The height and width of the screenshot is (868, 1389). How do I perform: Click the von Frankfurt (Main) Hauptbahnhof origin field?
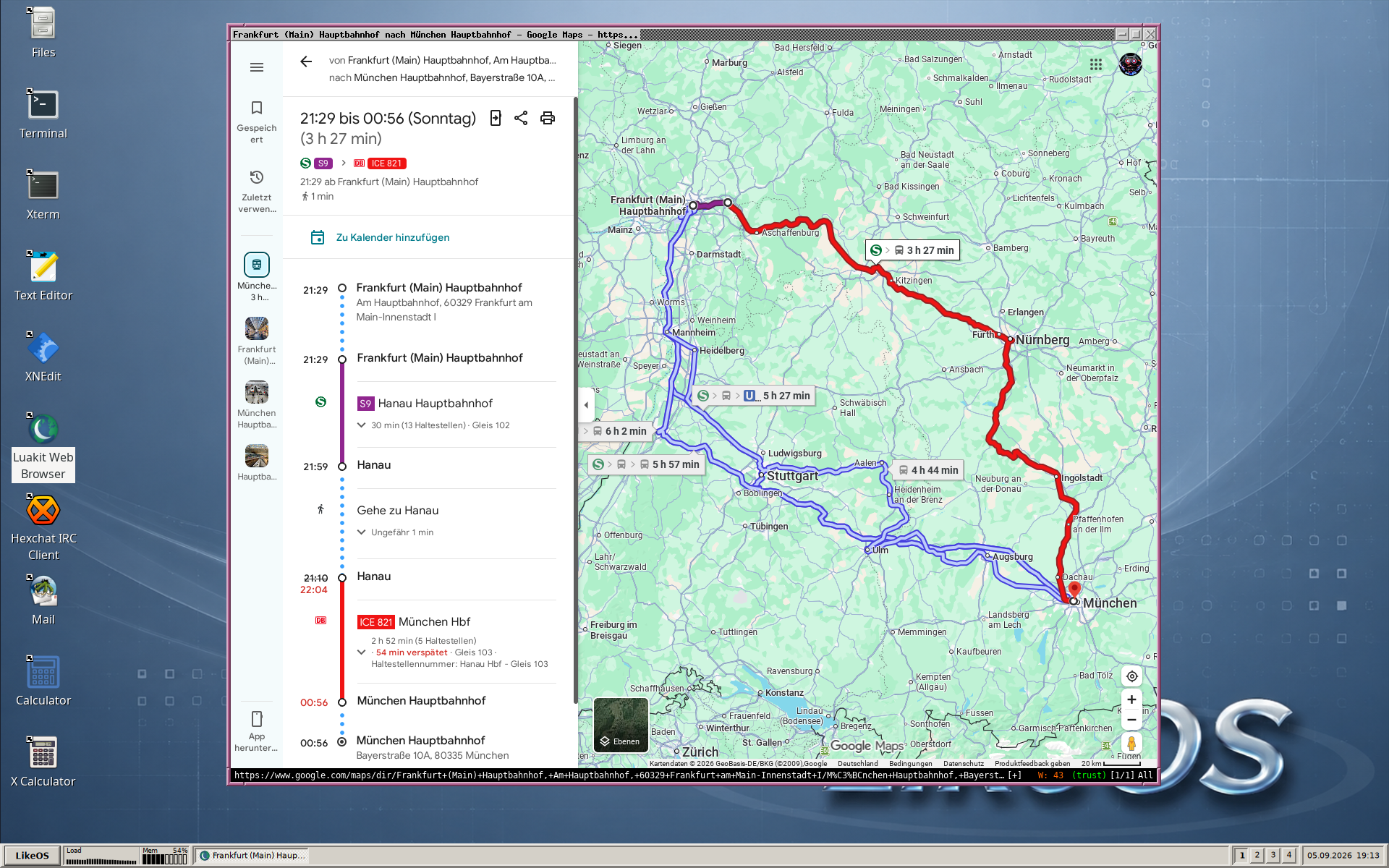tap(442, 61)
